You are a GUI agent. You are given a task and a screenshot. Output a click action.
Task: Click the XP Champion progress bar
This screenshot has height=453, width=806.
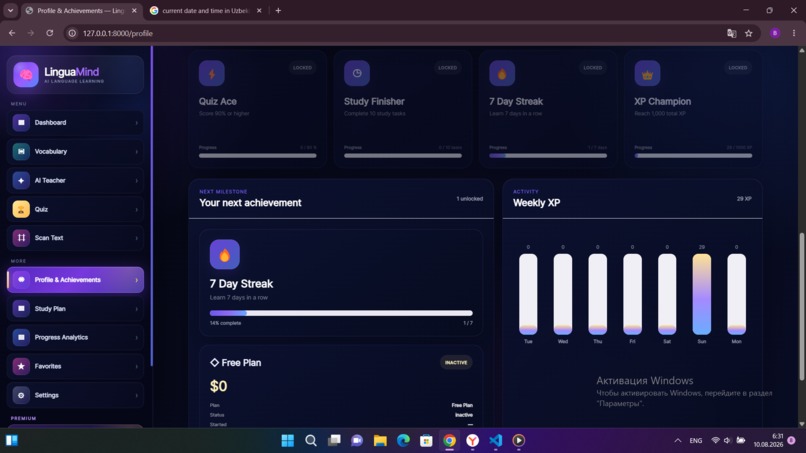pyautogui.click(x=693, y=155)
